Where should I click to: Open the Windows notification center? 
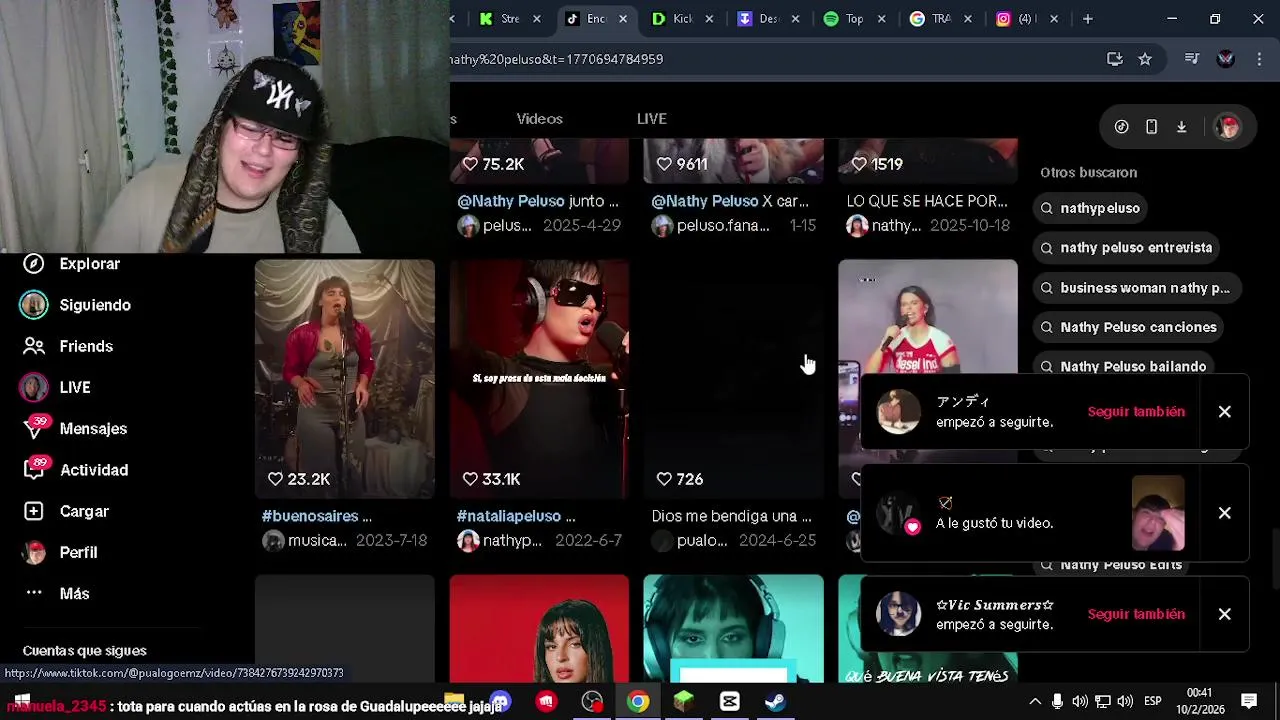[1249, 701]
